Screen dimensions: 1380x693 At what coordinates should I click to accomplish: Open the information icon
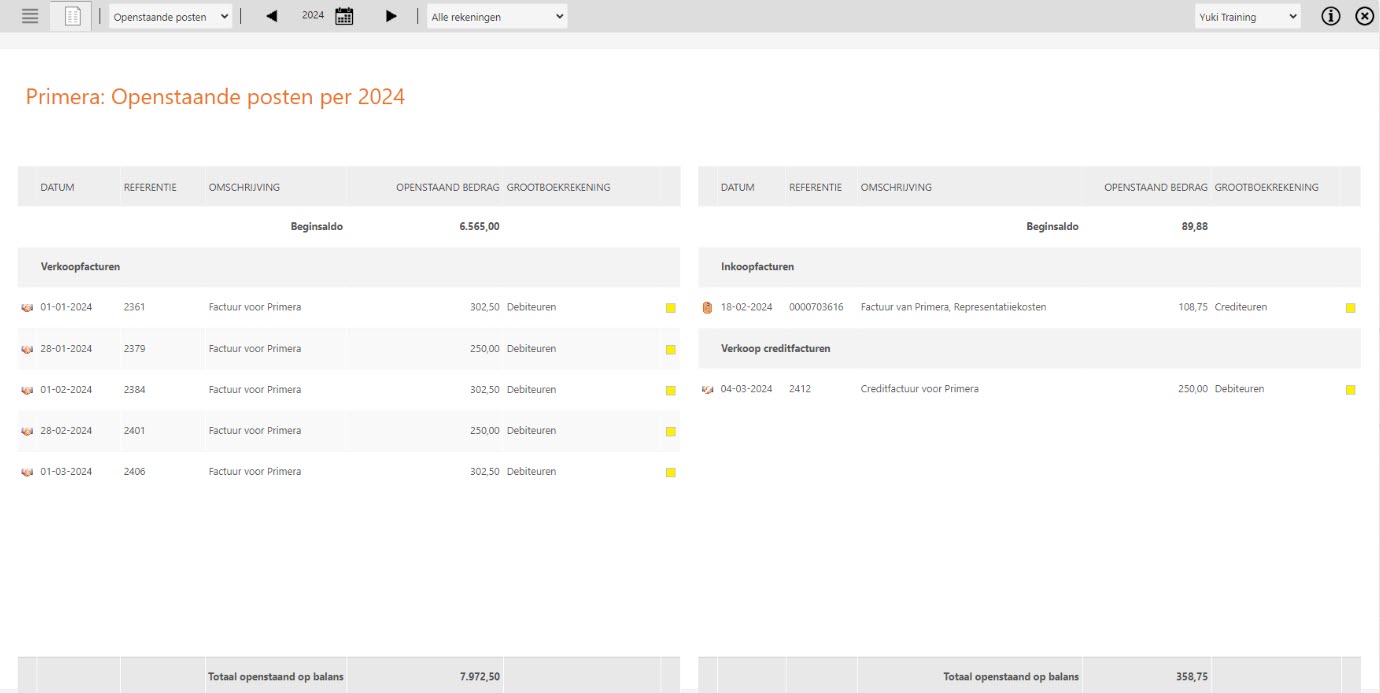[x=1331, y=16]
